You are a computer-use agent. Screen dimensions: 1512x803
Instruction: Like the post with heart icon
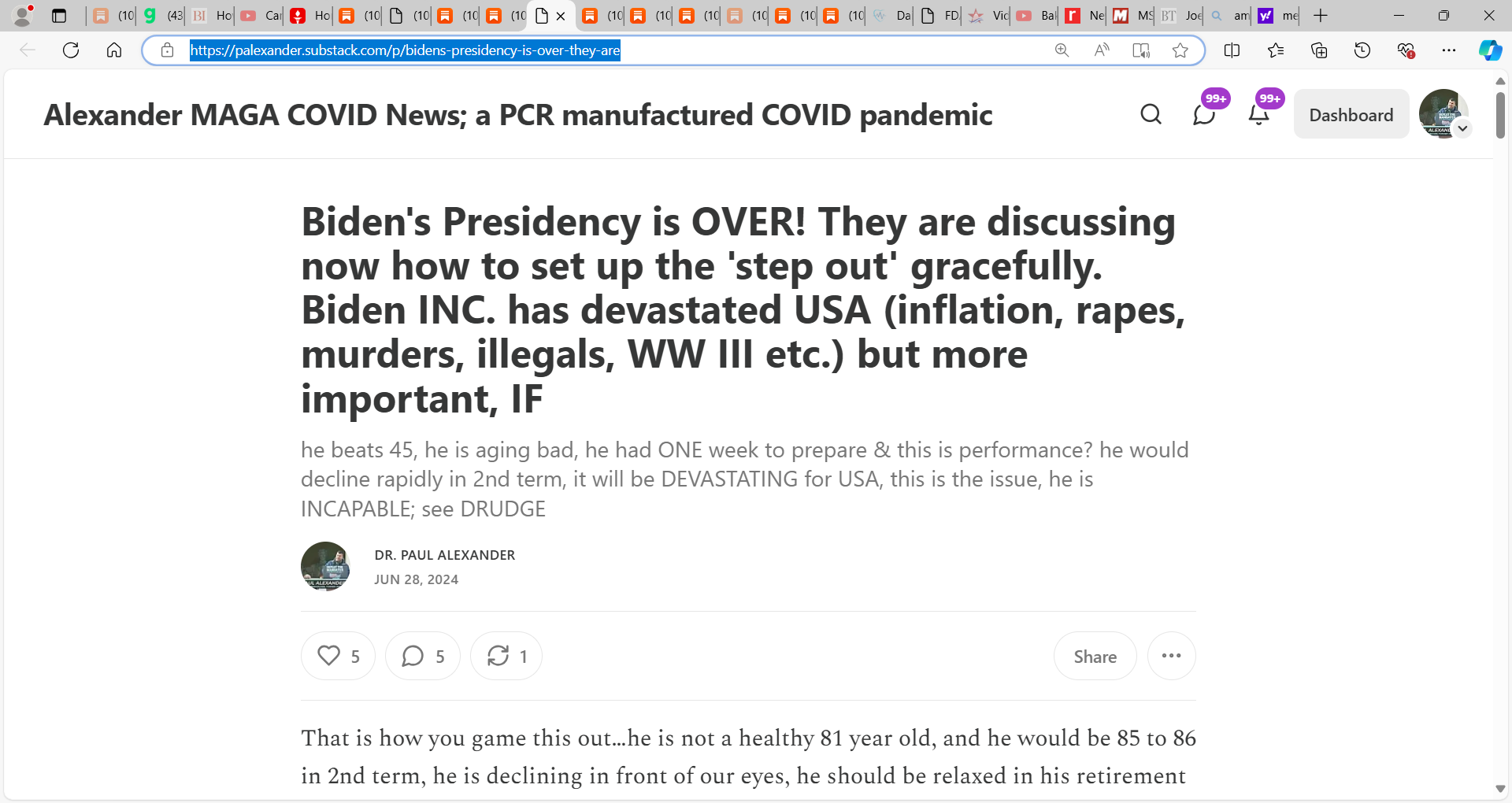(x=338, y=656)
